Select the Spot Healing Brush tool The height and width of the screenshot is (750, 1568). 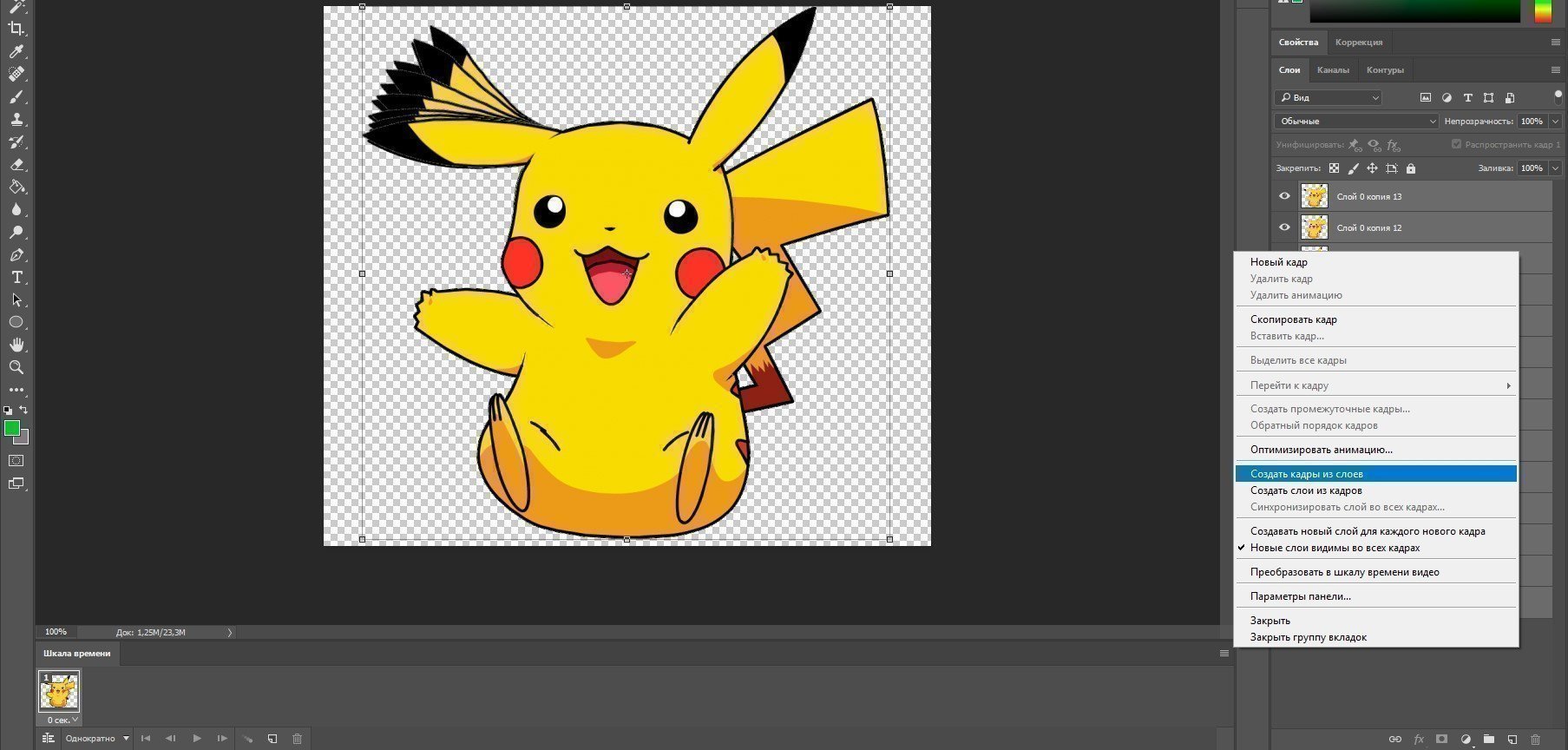tap(16, 74)
